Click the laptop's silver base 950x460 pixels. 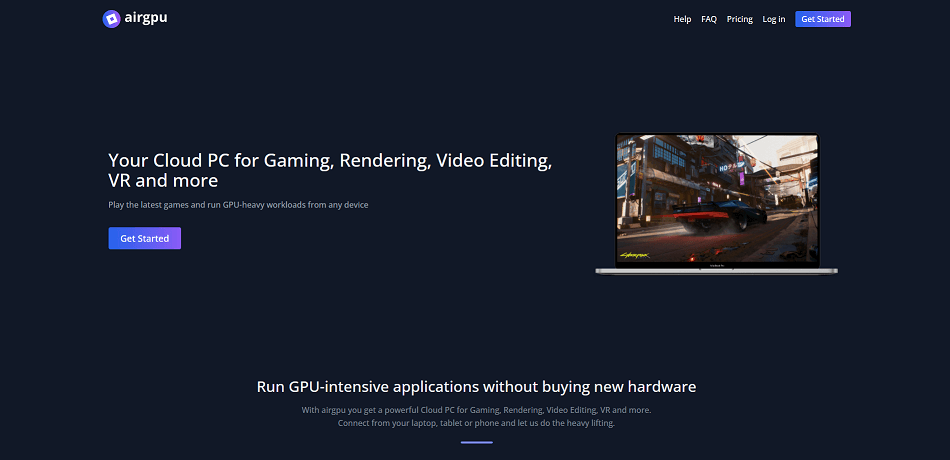[x=716, y=270]
